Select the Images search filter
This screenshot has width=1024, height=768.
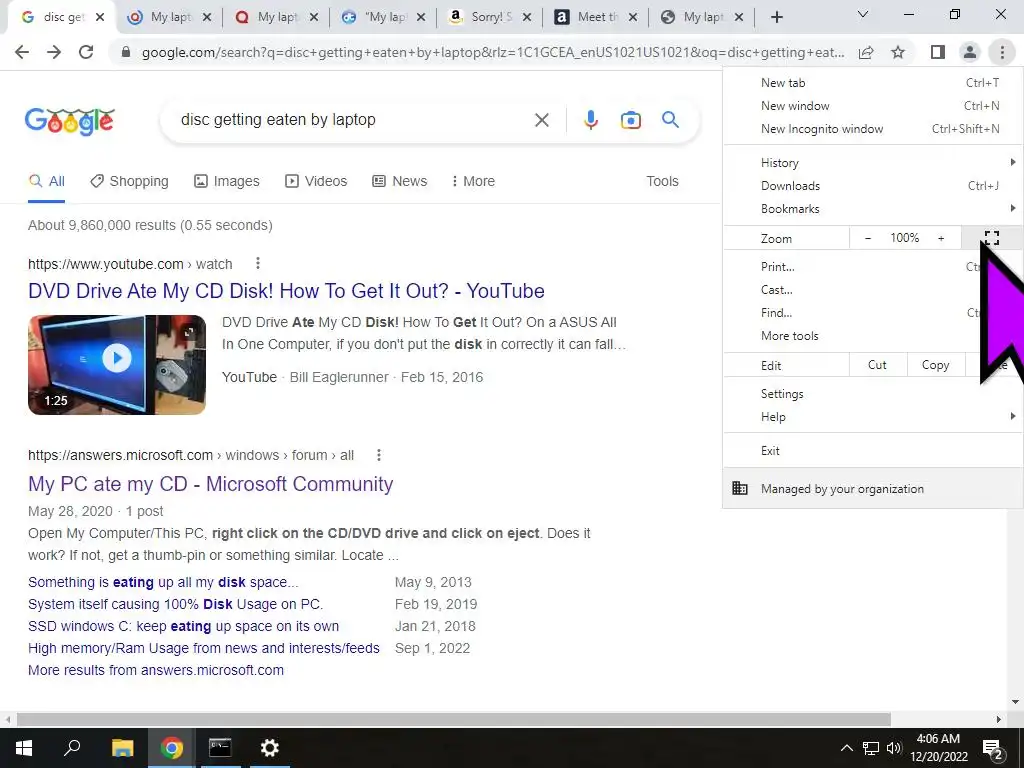click(227, 181)
